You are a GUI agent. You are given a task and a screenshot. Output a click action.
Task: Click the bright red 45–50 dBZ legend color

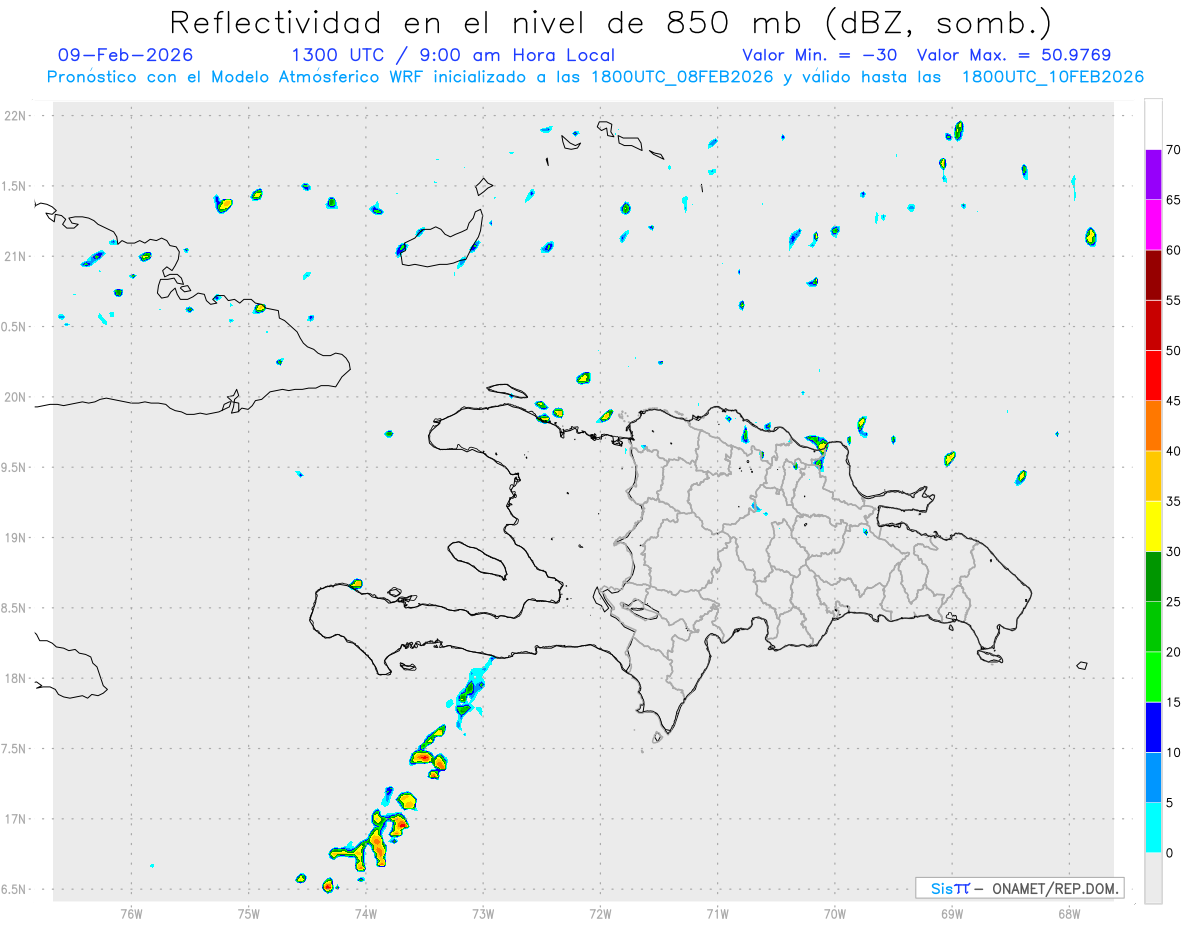click(1153, 376)
